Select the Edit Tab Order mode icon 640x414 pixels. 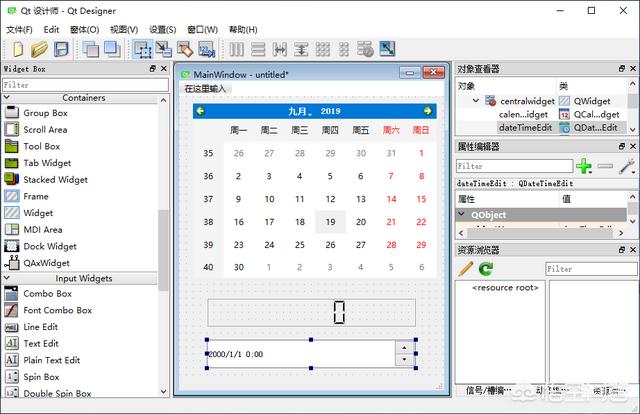207,49
